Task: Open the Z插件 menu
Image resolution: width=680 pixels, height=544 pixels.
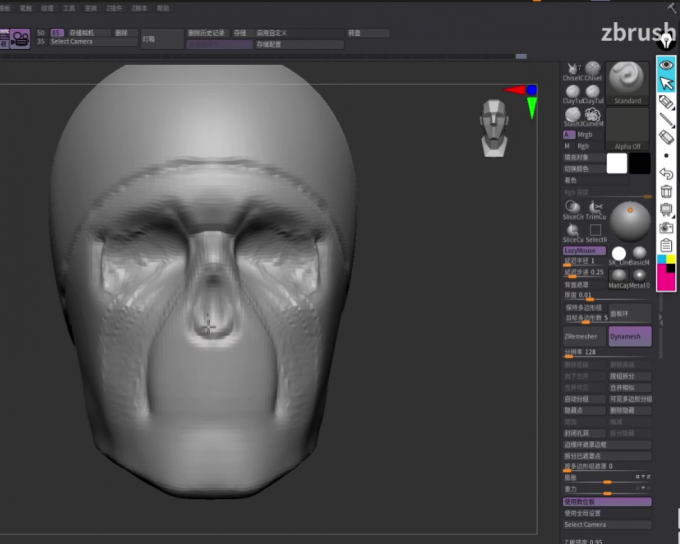Action: click(114, 8)
